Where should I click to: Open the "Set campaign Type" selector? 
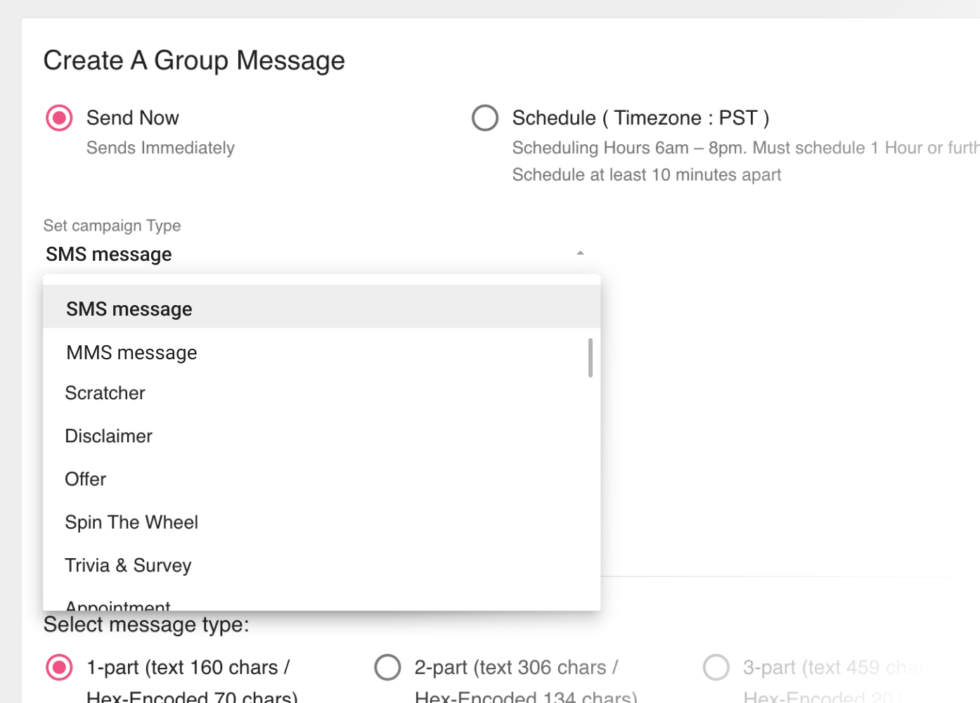[x=300, y=254]
